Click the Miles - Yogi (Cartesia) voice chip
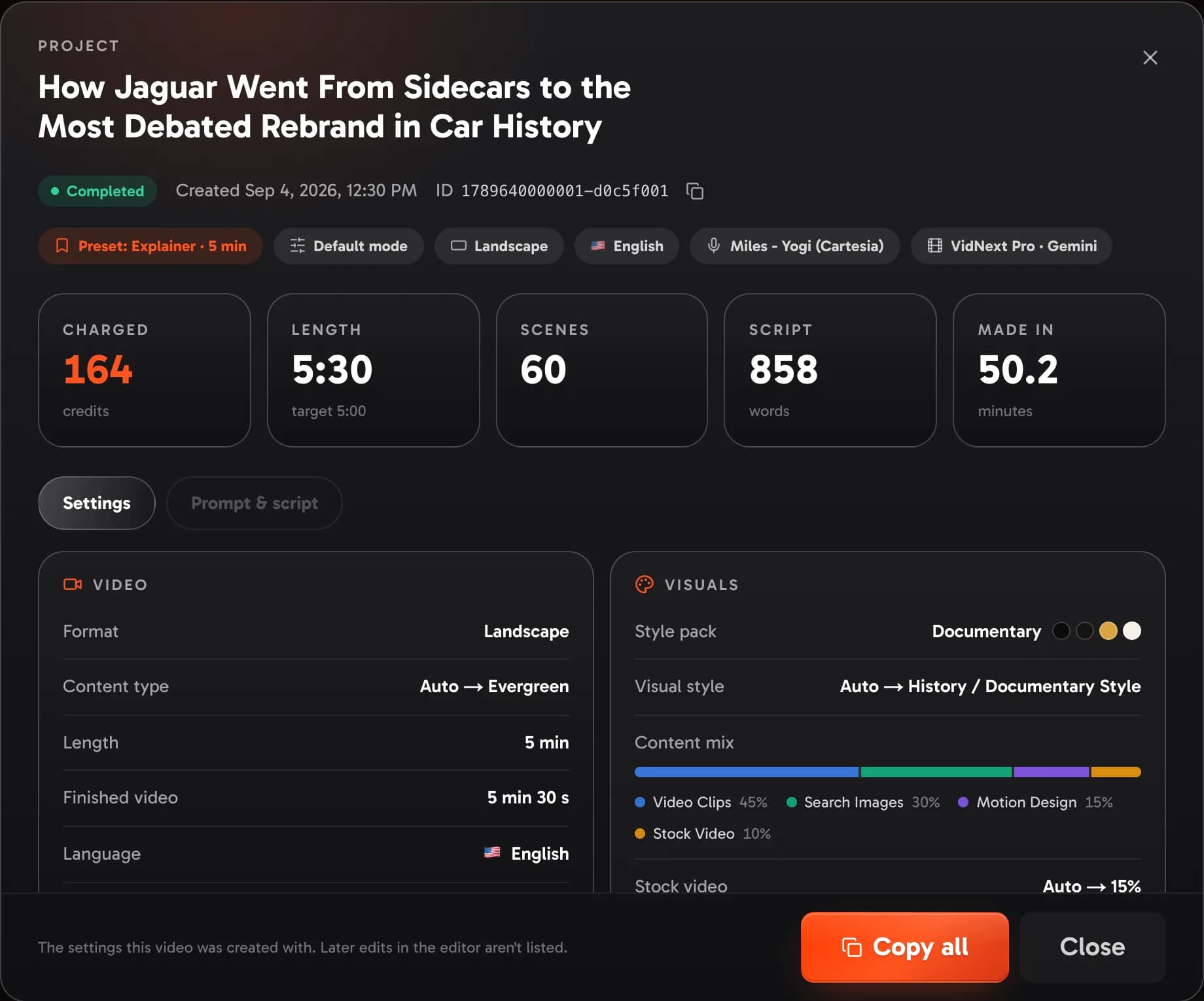This screenshot has width=1204, height=1001. 795,246
